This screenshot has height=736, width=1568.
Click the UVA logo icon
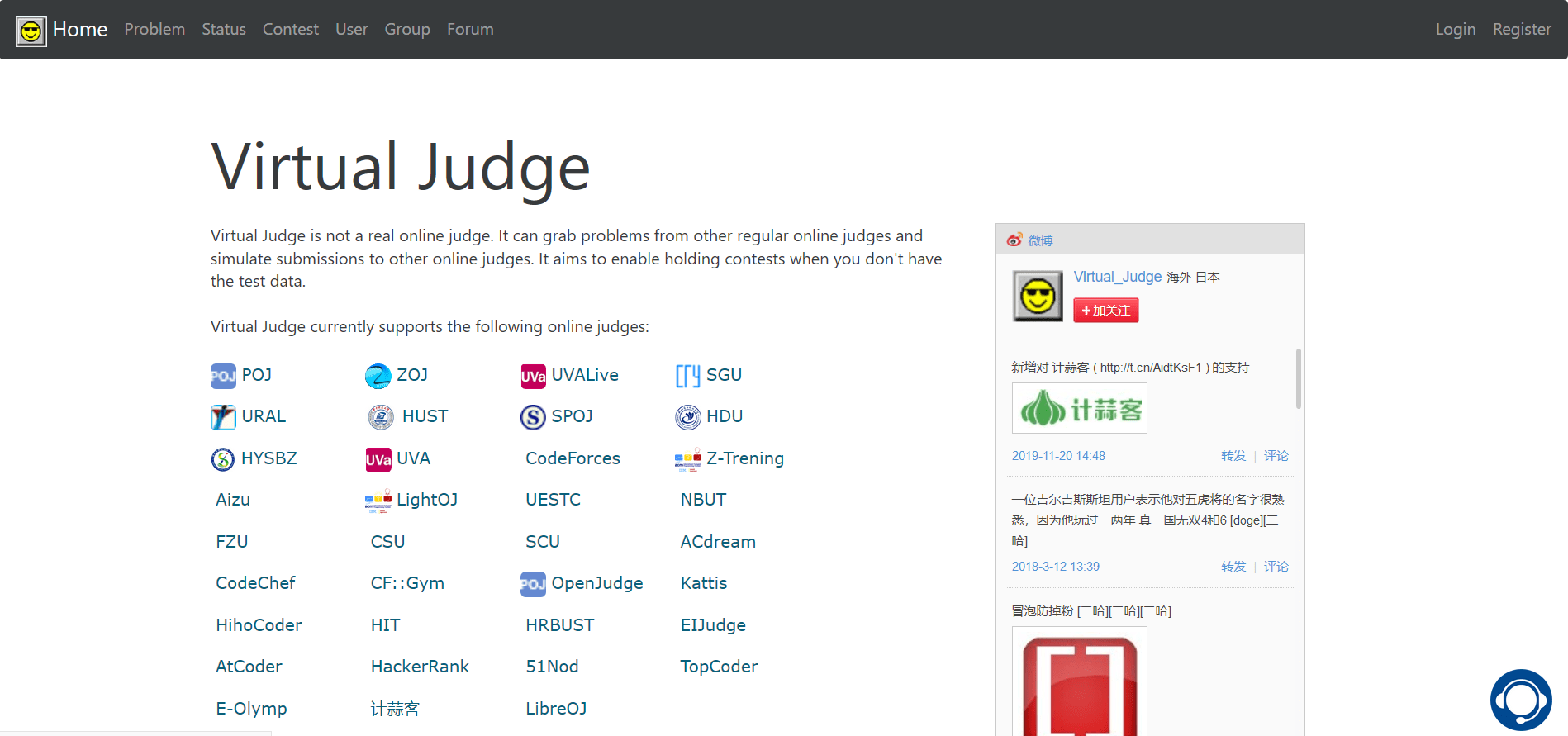[x=378, y=459]
